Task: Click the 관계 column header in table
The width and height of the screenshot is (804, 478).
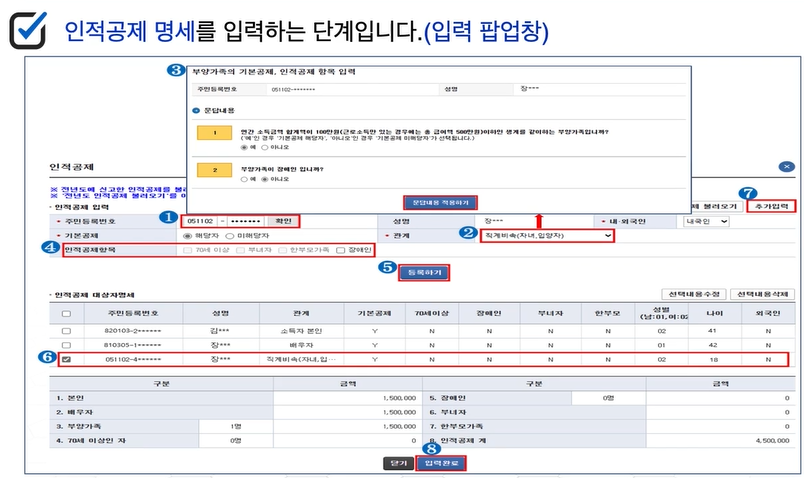Action: point(301,313)
